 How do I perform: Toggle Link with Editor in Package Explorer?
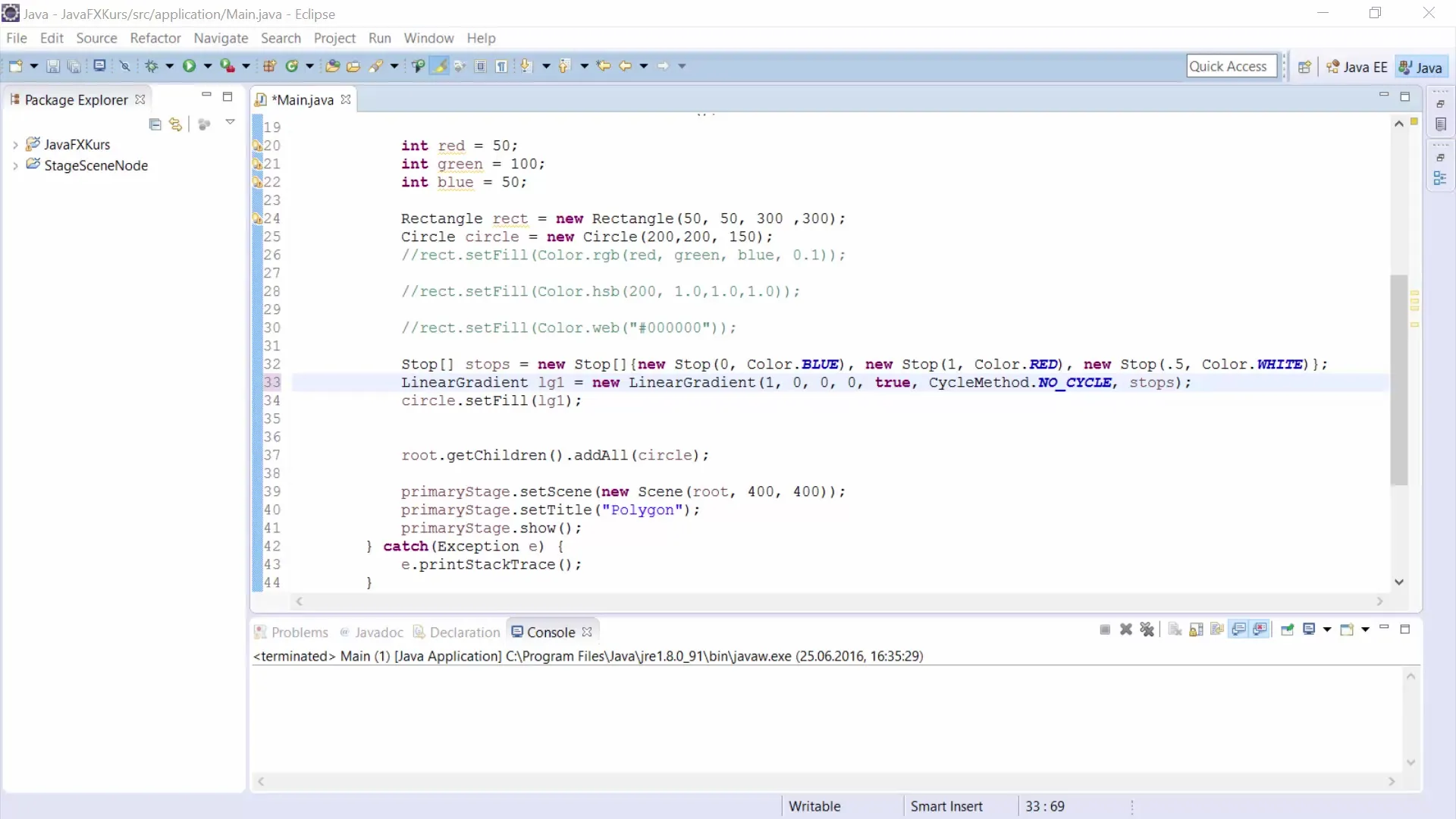coord(176,124)
